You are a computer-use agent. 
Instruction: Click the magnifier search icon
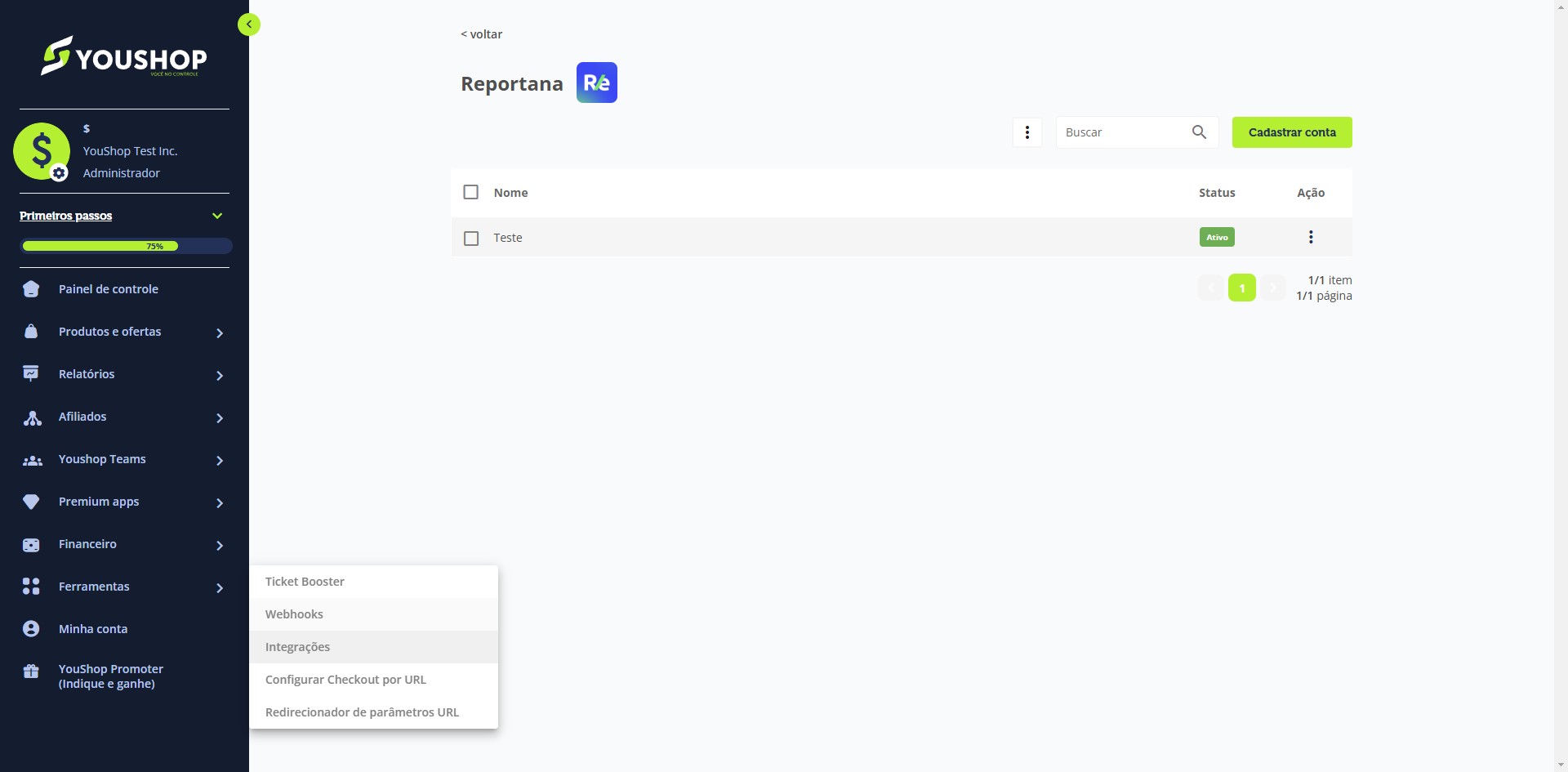click(1199, 132)
